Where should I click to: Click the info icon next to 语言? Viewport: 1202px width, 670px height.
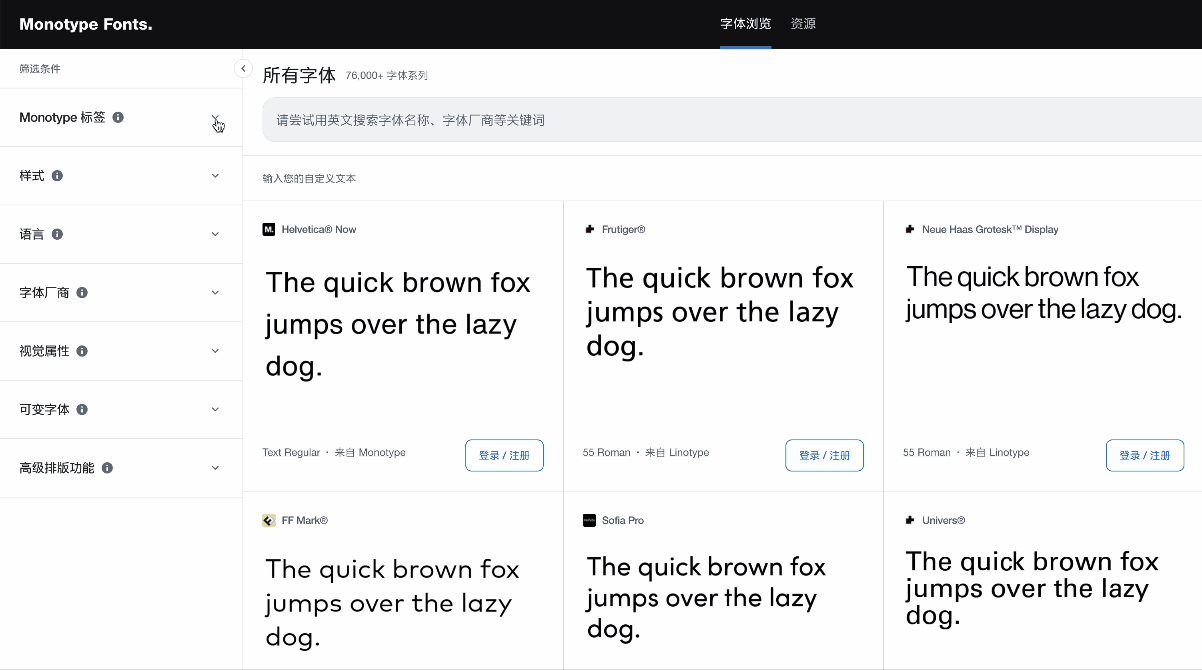click(57, 234)
